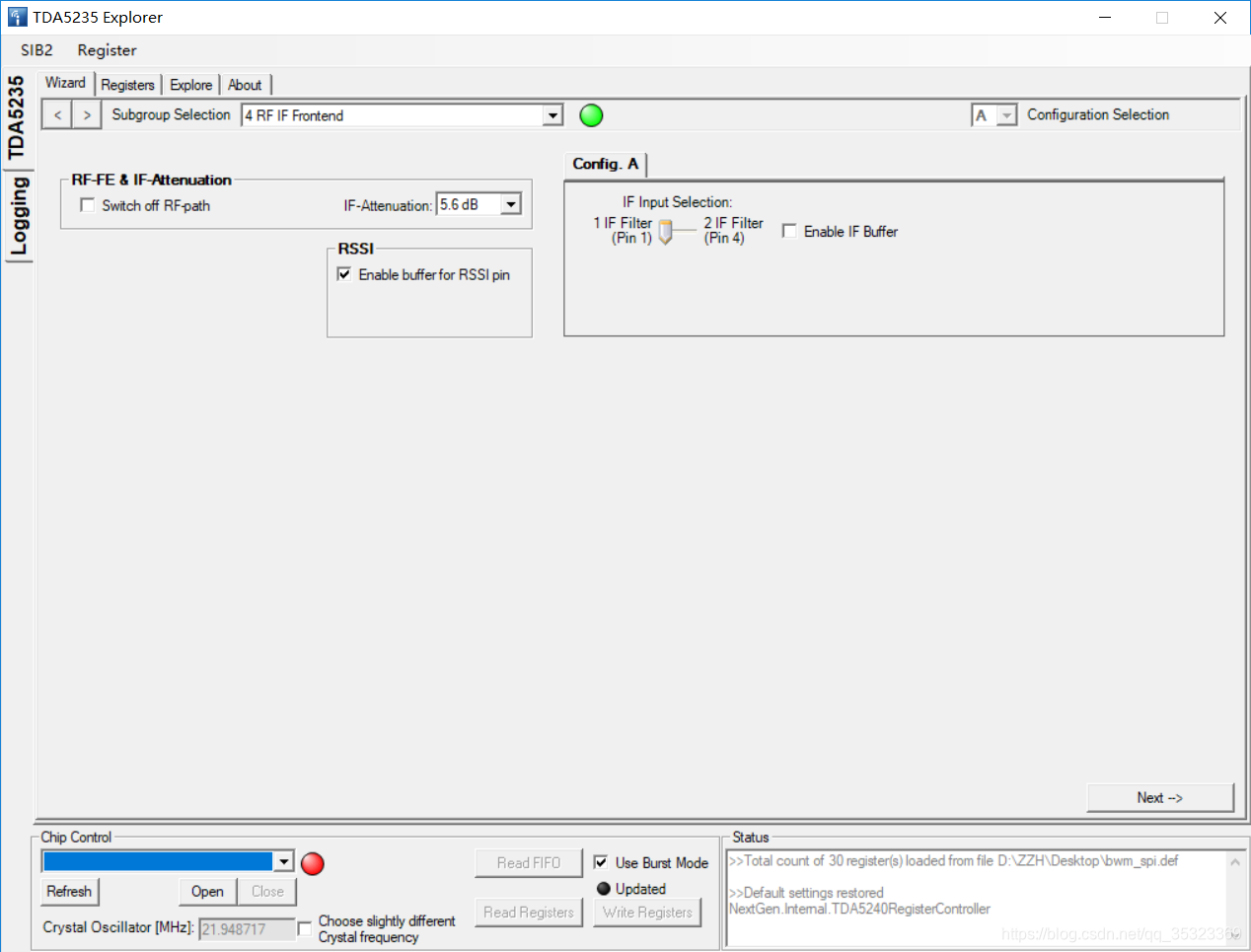Screen dimensions: 1251x952
Task: Click the red connection status indicator
Action: point(313,864)
